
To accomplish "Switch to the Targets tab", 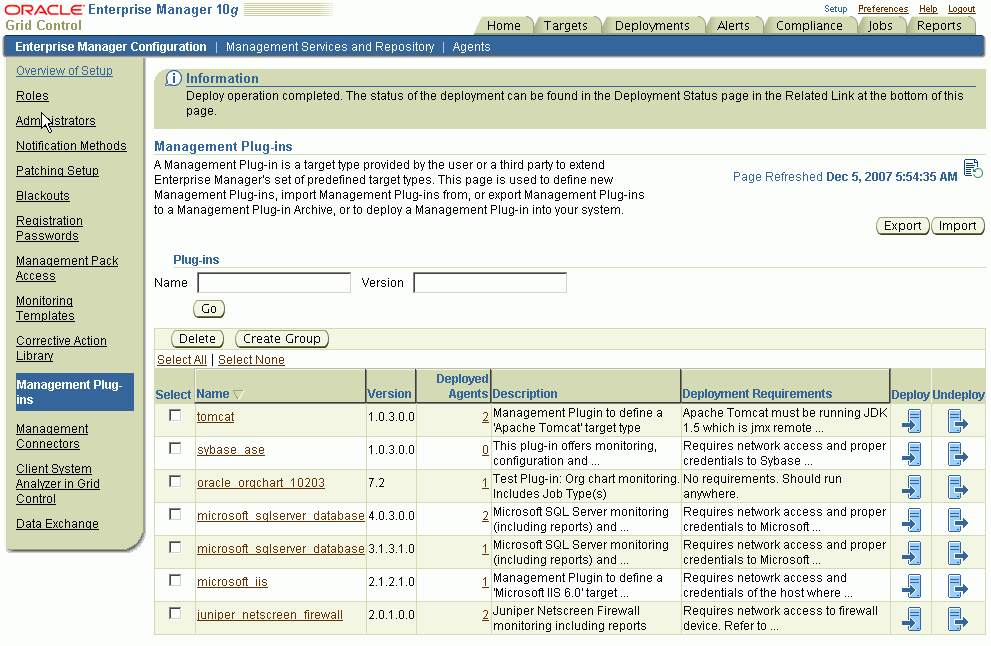I will pos(566,25).
